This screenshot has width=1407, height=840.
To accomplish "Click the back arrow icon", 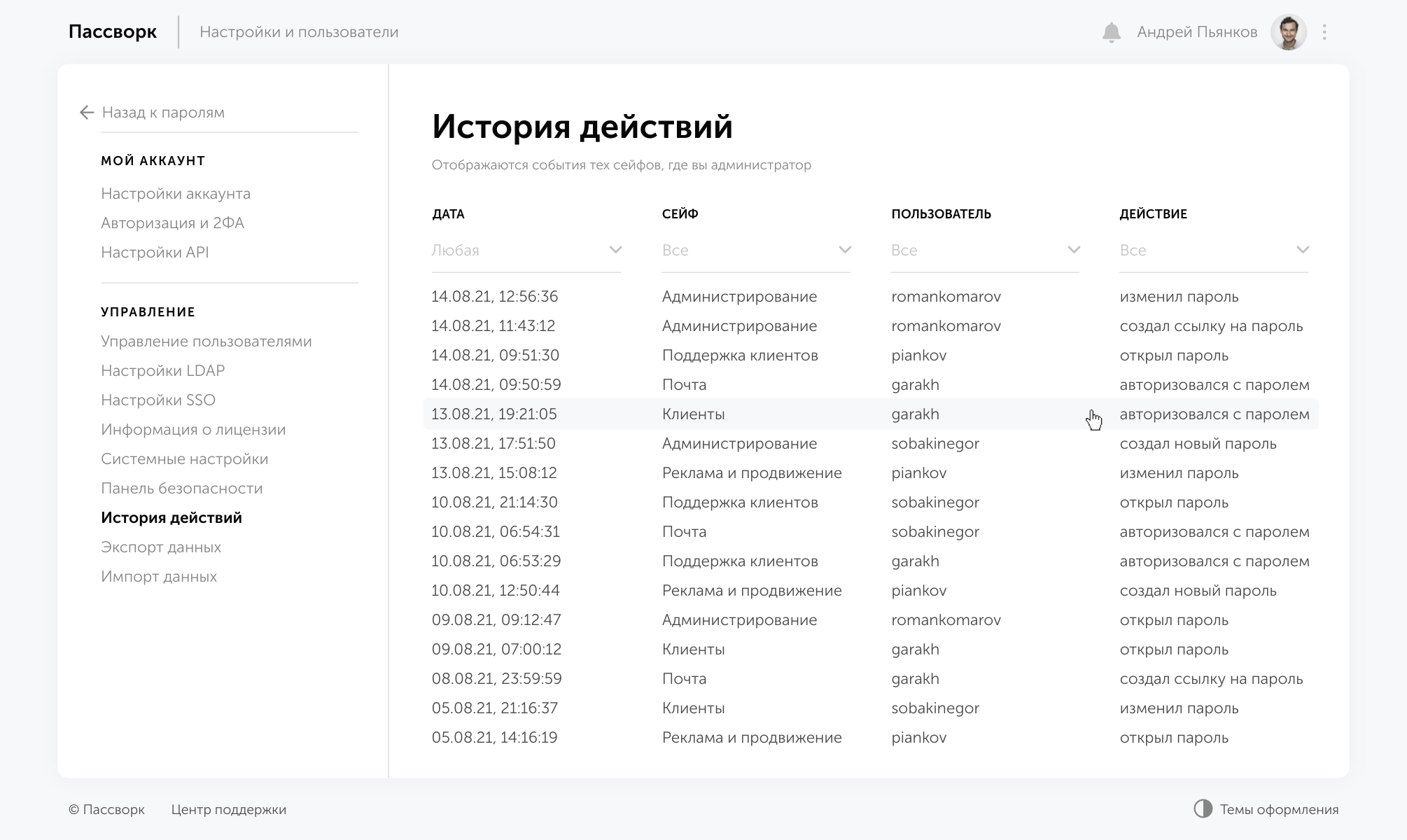I will (x=87, y=113).
